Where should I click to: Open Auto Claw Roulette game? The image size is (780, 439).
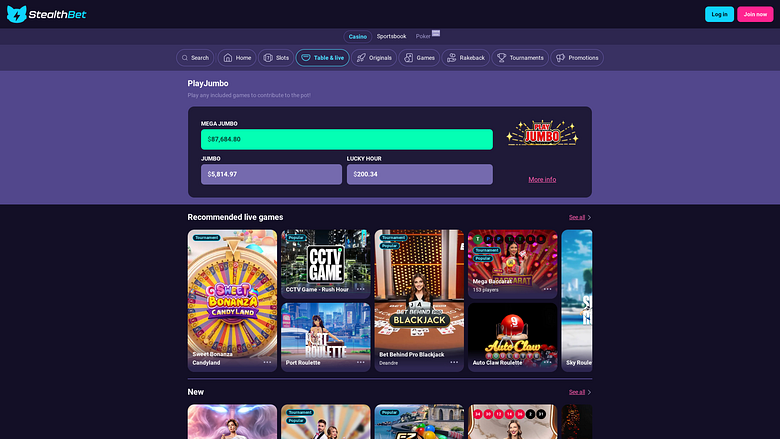tap(513, 337)
